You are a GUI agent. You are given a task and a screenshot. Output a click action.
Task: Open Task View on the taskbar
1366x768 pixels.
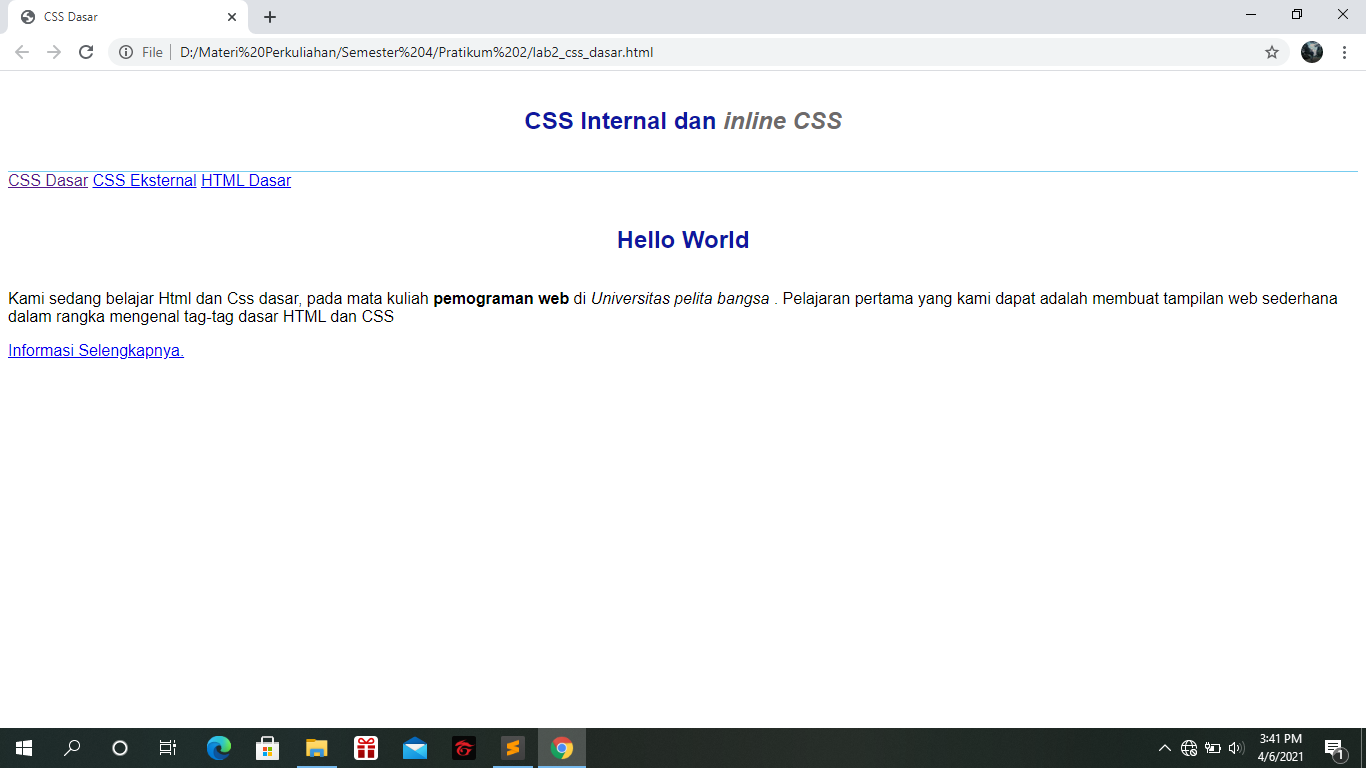(x=168, y=748)
